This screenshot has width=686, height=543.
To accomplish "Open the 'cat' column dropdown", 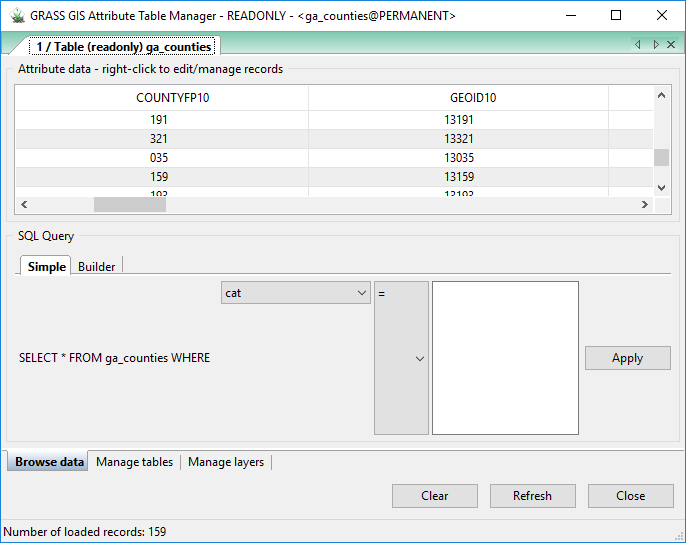I will click(x=295, y=293).
